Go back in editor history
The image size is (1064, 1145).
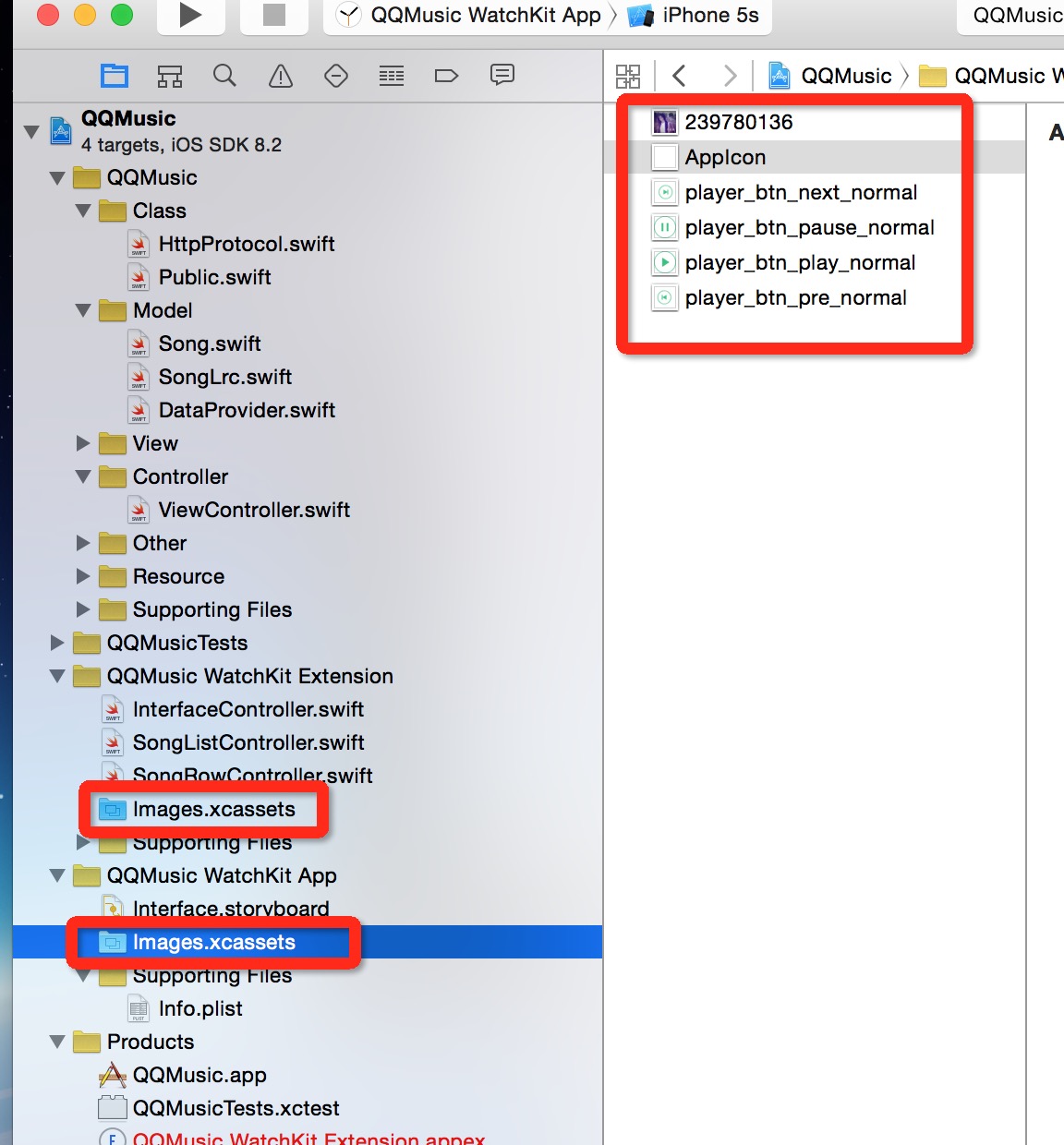pyautogui.click(x=679, y=76)
